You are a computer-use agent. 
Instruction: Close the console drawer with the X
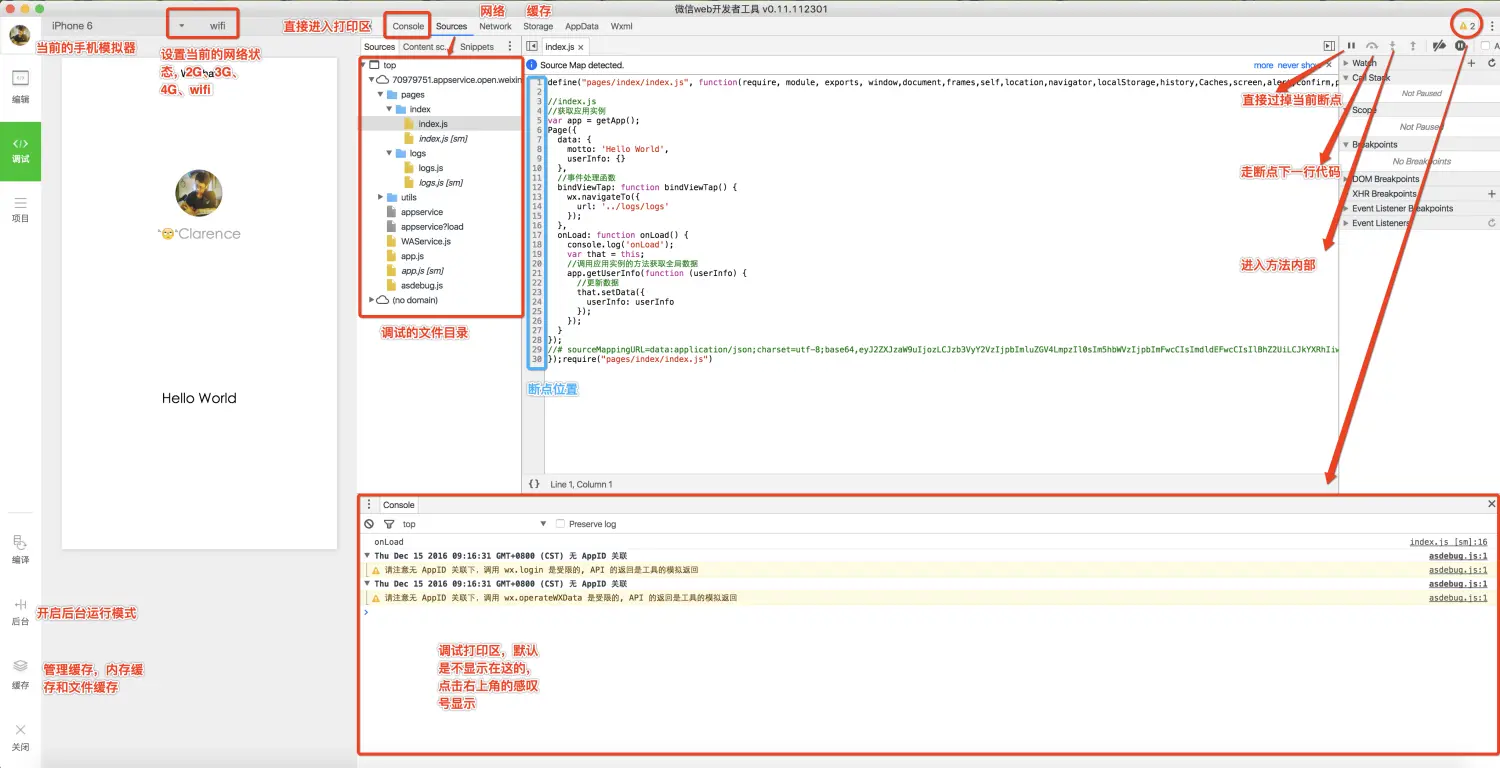1492,504
